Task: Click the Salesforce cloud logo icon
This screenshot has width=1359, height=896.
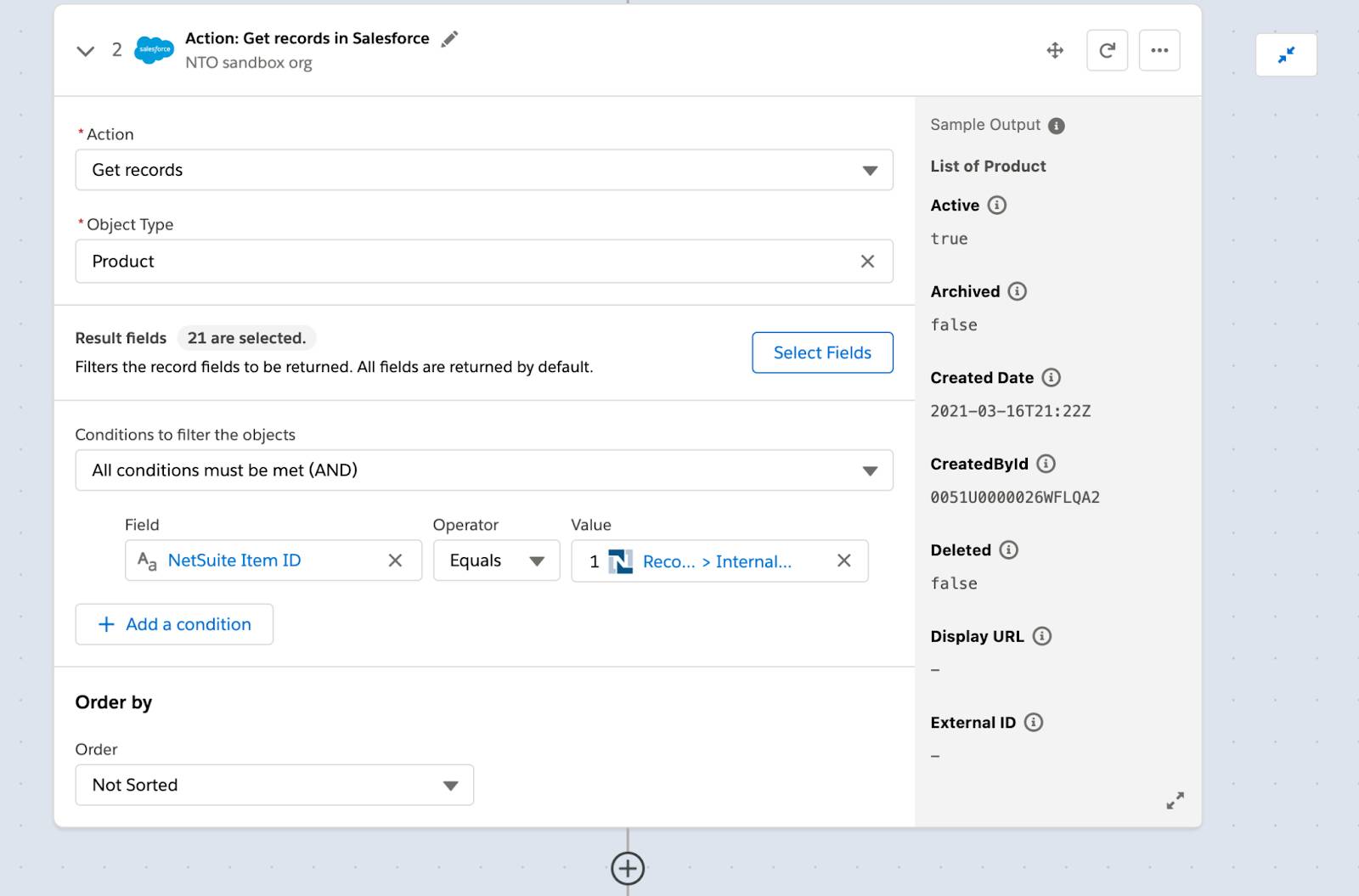Action: 154,50
